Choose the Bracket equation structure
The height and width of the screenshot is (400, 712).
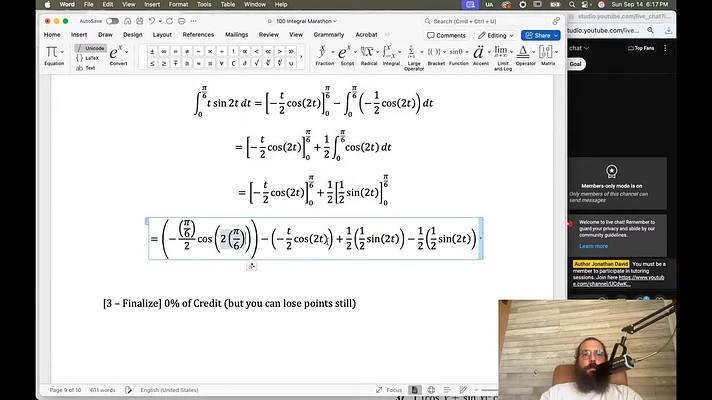(x=436, y=52)
